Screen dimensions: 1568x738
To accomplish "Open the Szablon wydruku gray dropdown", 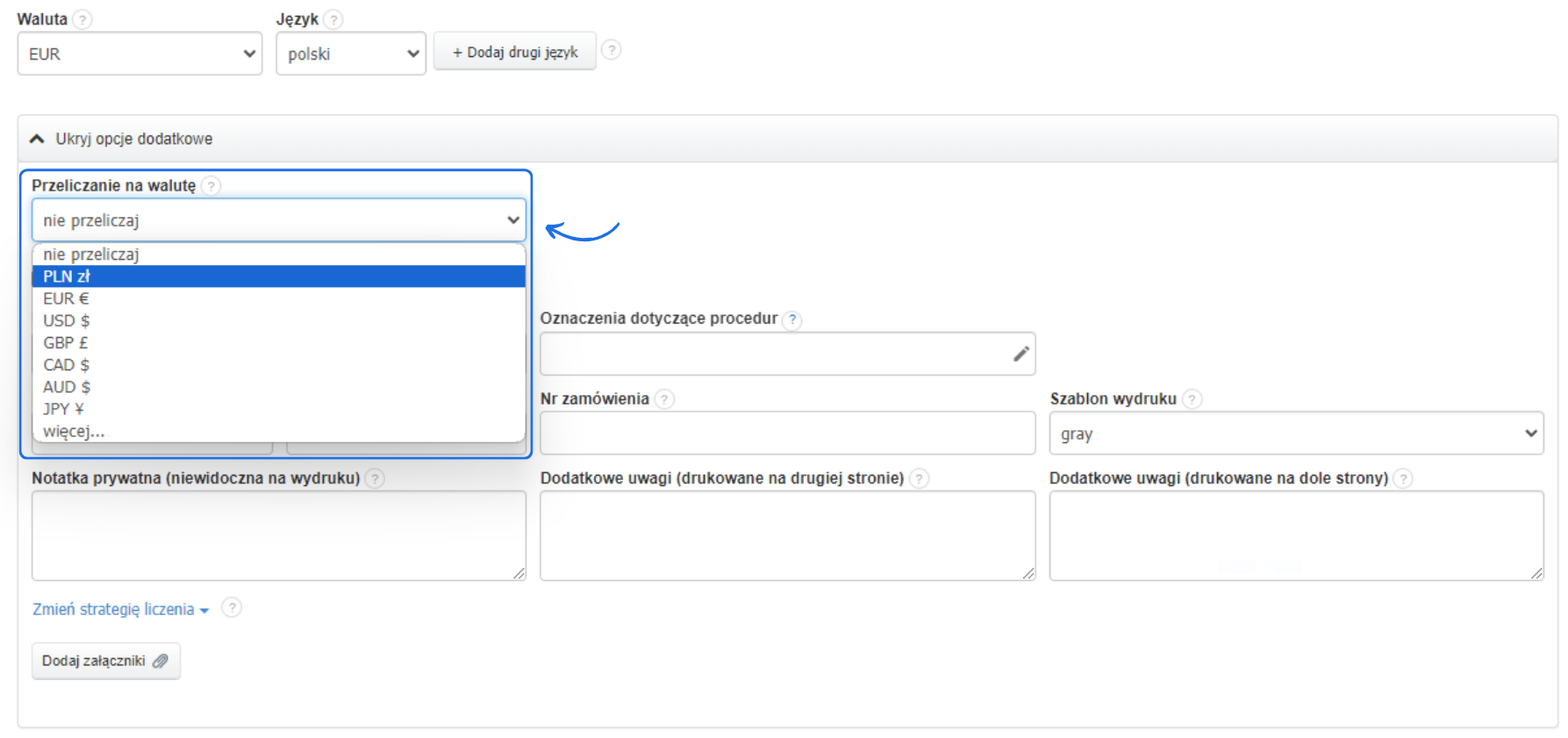I will [1295, 433].
